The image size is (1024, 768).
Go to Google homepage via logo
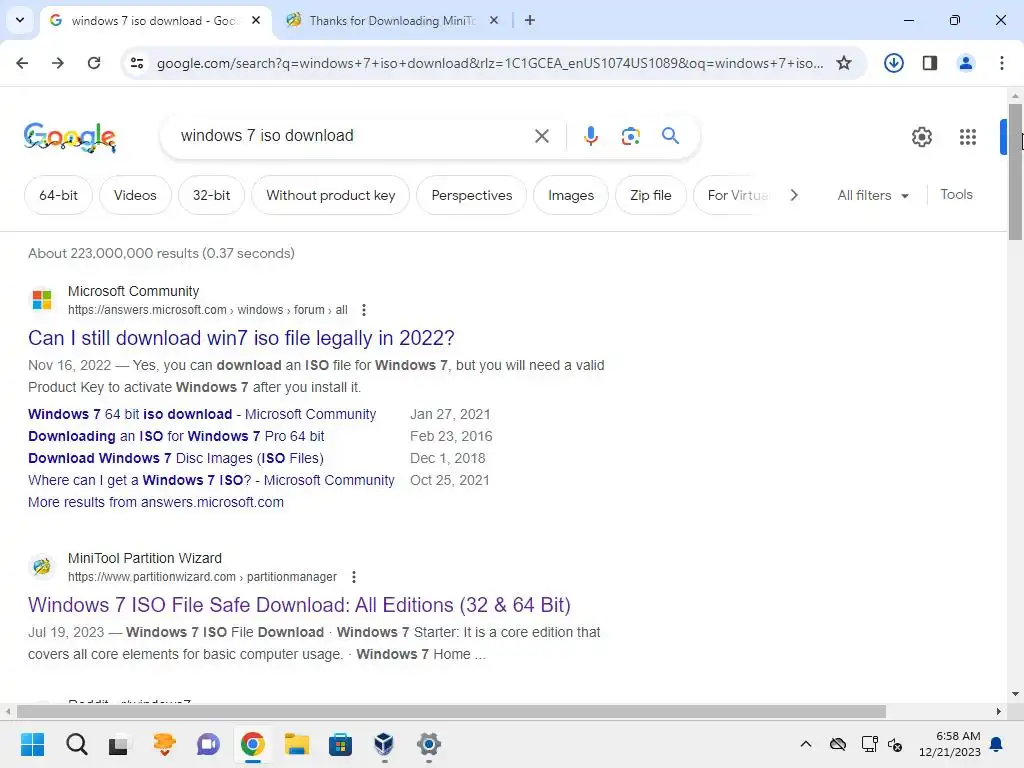click(70, 136)
